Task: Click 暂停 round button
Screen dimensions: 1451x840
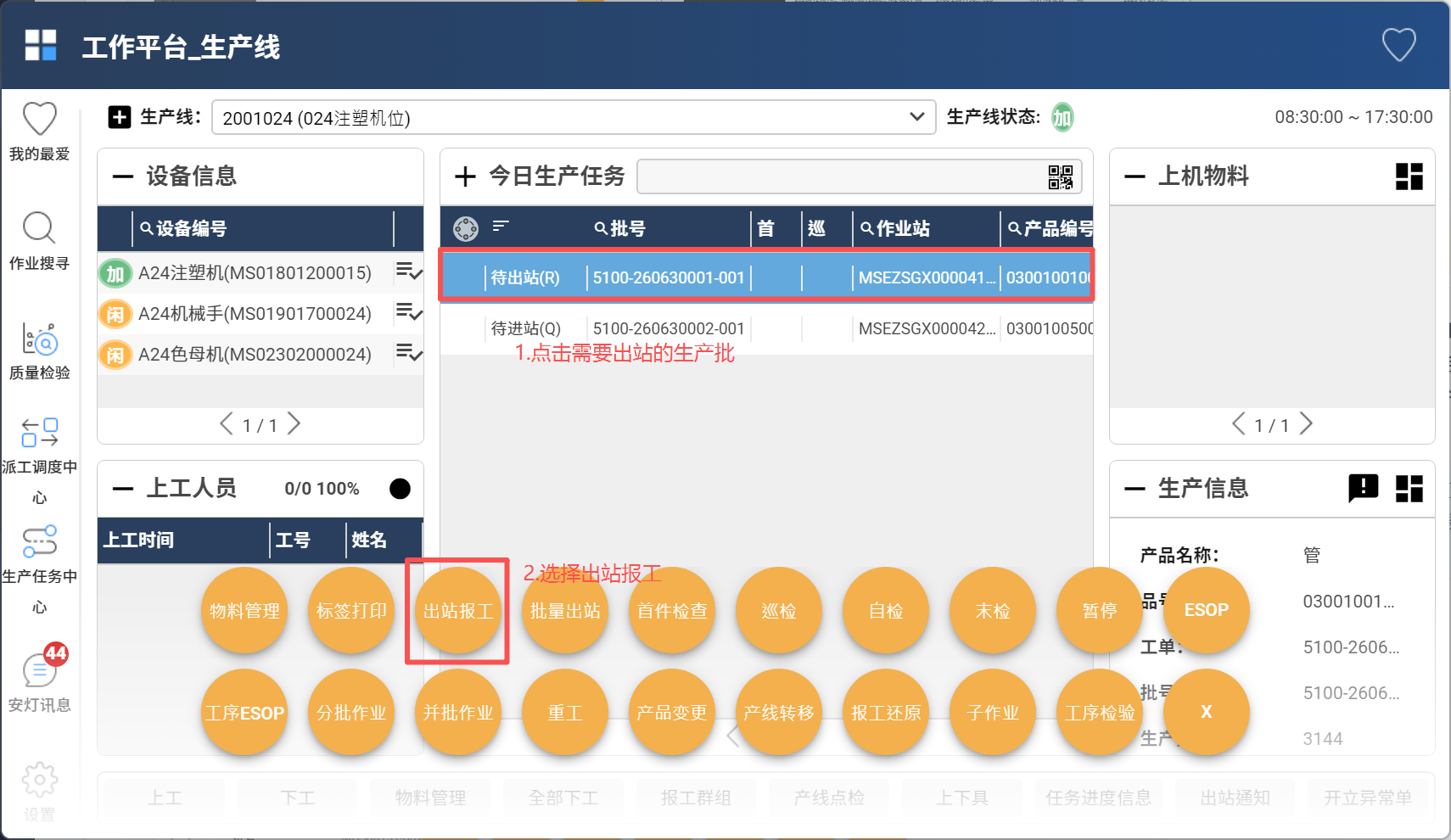Action: click(1100, 610)
